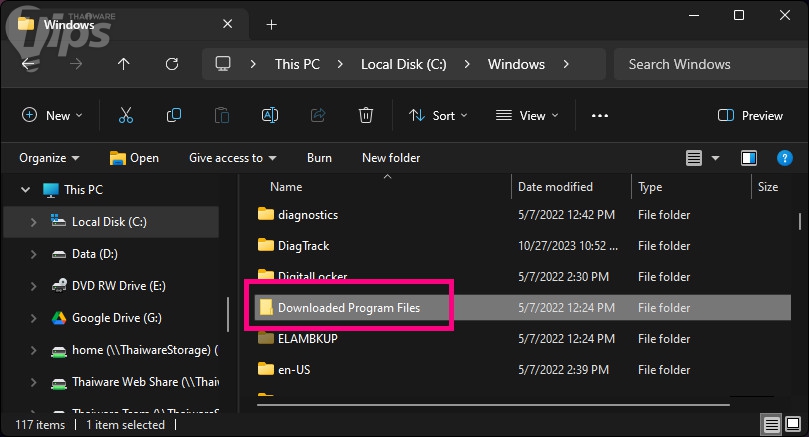Collapse the This PC tree node
Viewport: 809px width, 437px height.
pos(24,190)
